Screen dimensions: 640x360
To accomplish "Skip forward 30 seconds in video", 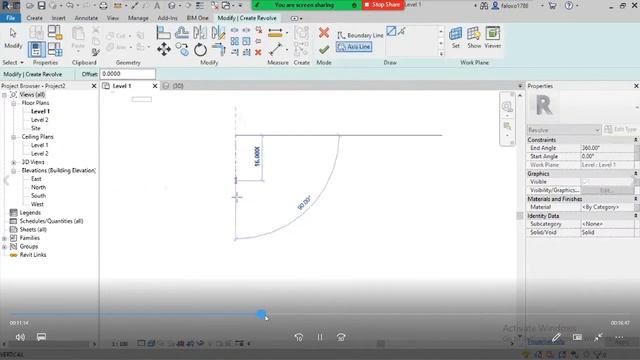I will 341,337.
